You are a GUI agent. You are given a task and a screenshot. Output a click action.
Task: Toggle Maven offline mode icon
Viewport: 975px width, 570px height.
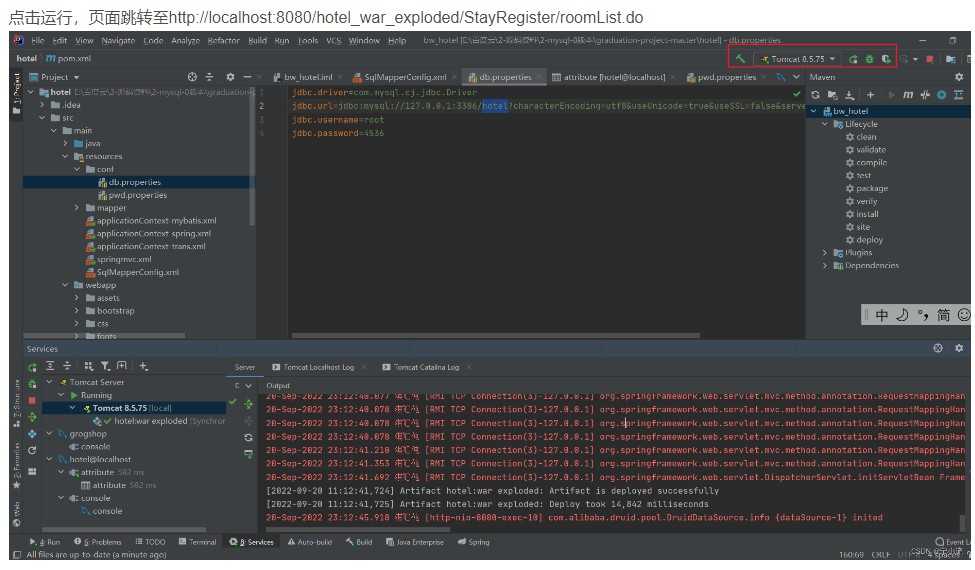925,94
